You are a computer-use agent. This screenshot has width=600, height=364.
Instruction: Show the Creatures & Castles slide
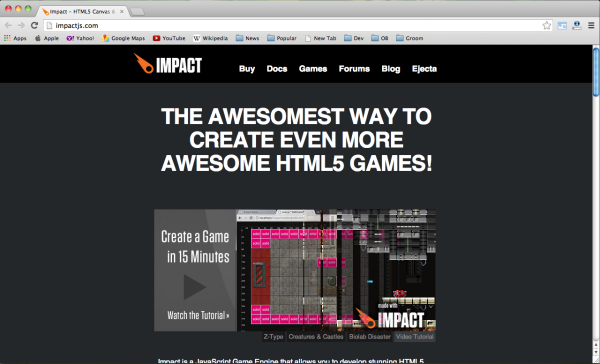[316, 337]
